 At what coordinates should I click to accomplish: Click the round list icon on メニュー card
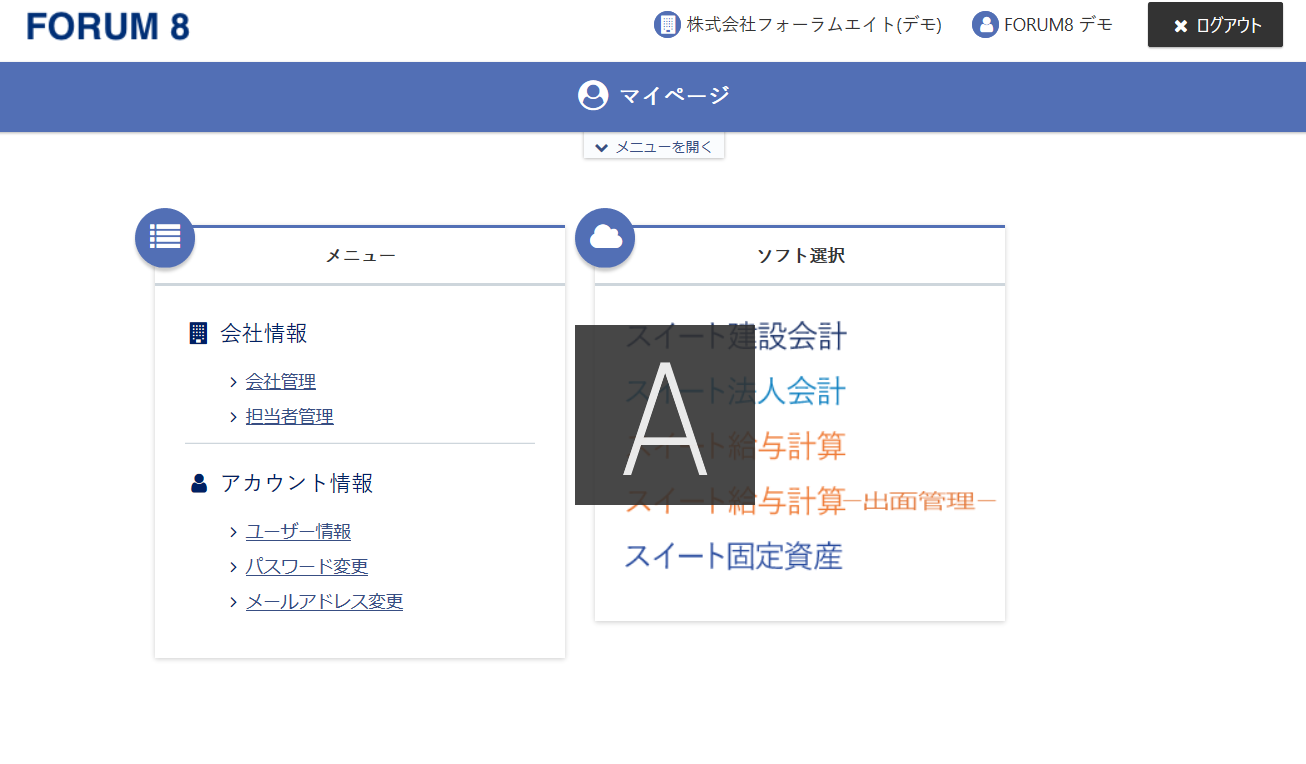(x=165, y=238)
